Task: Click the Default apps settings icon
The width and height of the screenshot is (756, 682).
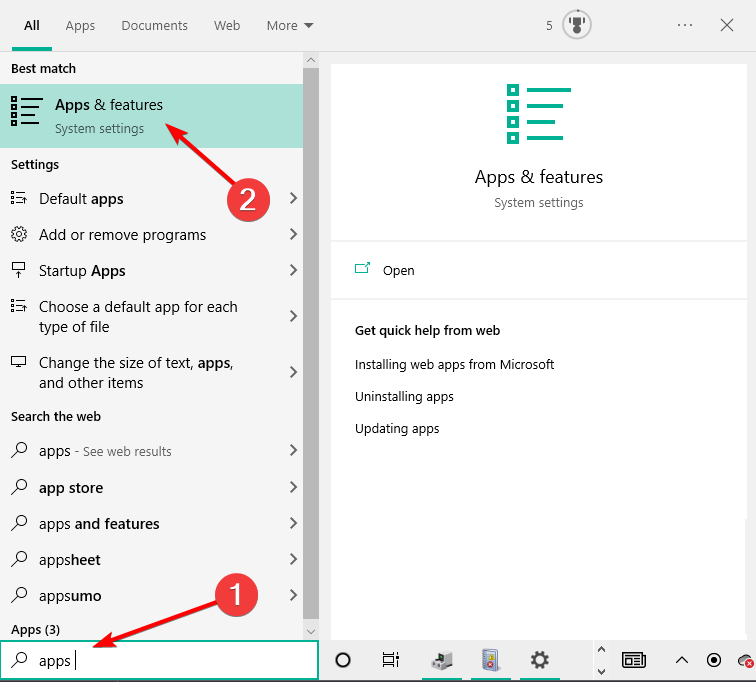Action: (19, 198)
